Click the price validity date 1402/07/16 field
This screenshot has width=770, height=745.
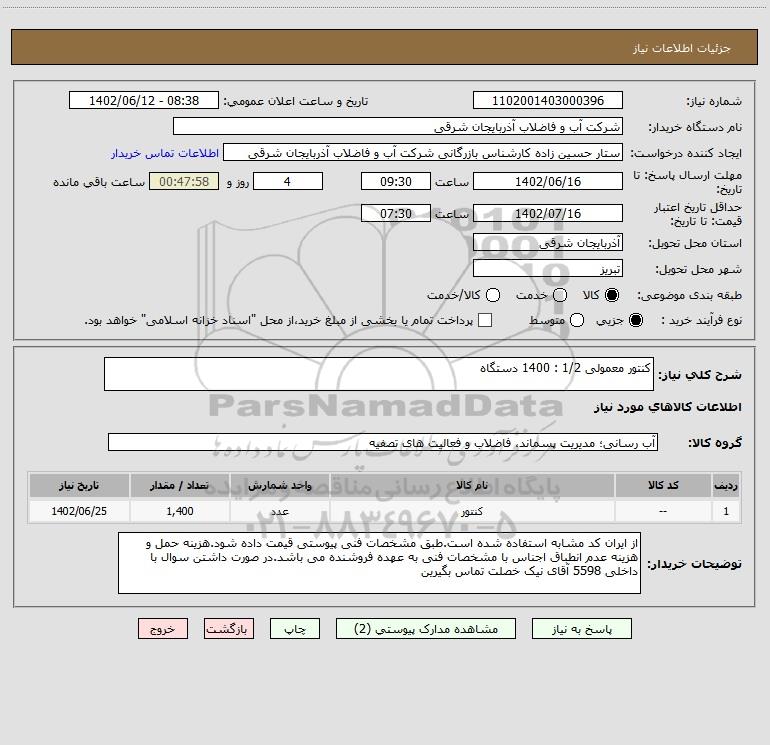pyautogui.click(x=548, y=213)
